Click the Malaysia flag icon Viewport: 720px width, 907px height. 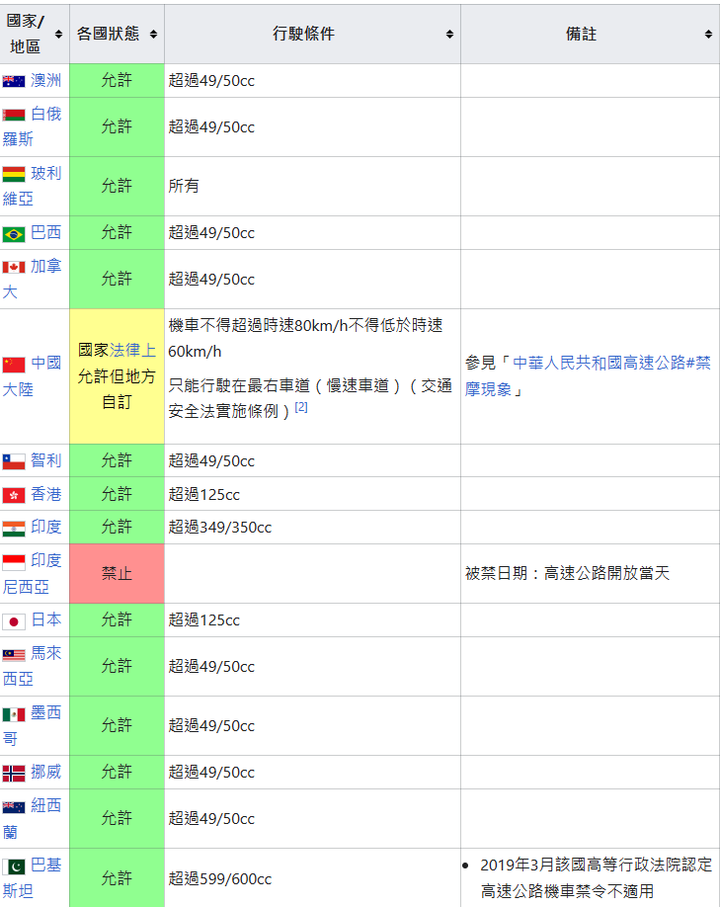coord(14,655)
